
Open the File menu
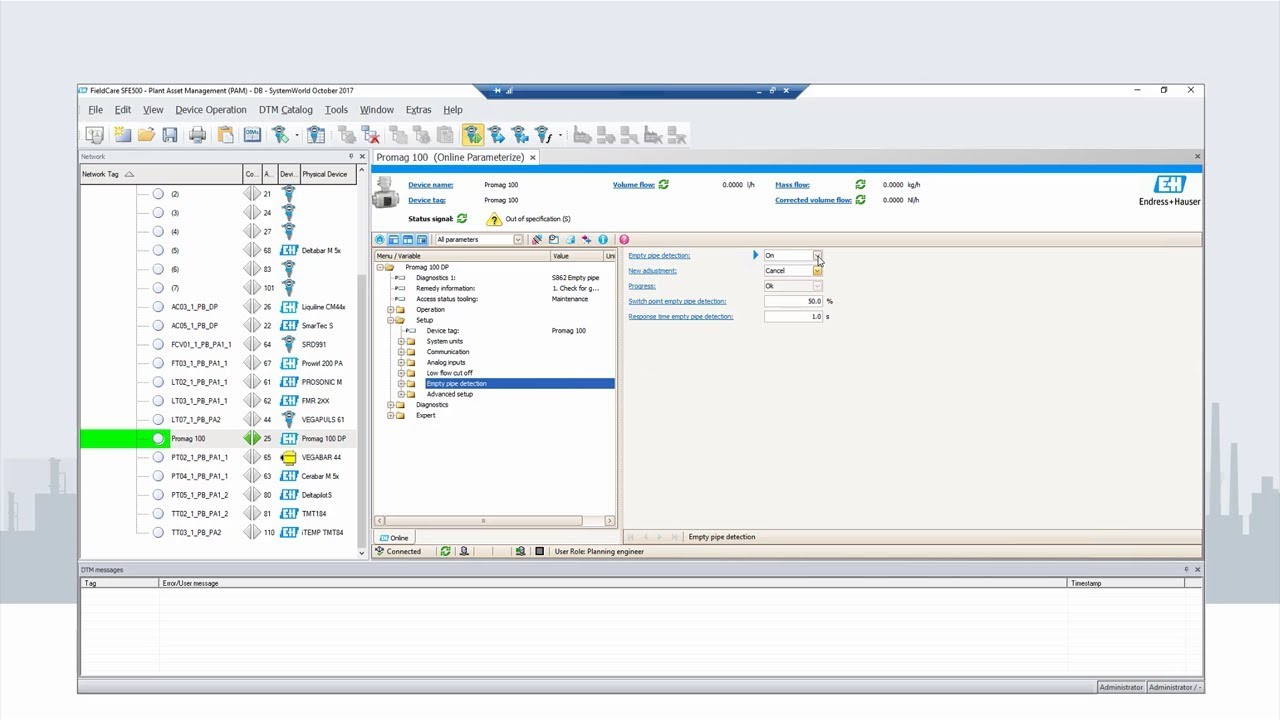pos(95,110)
